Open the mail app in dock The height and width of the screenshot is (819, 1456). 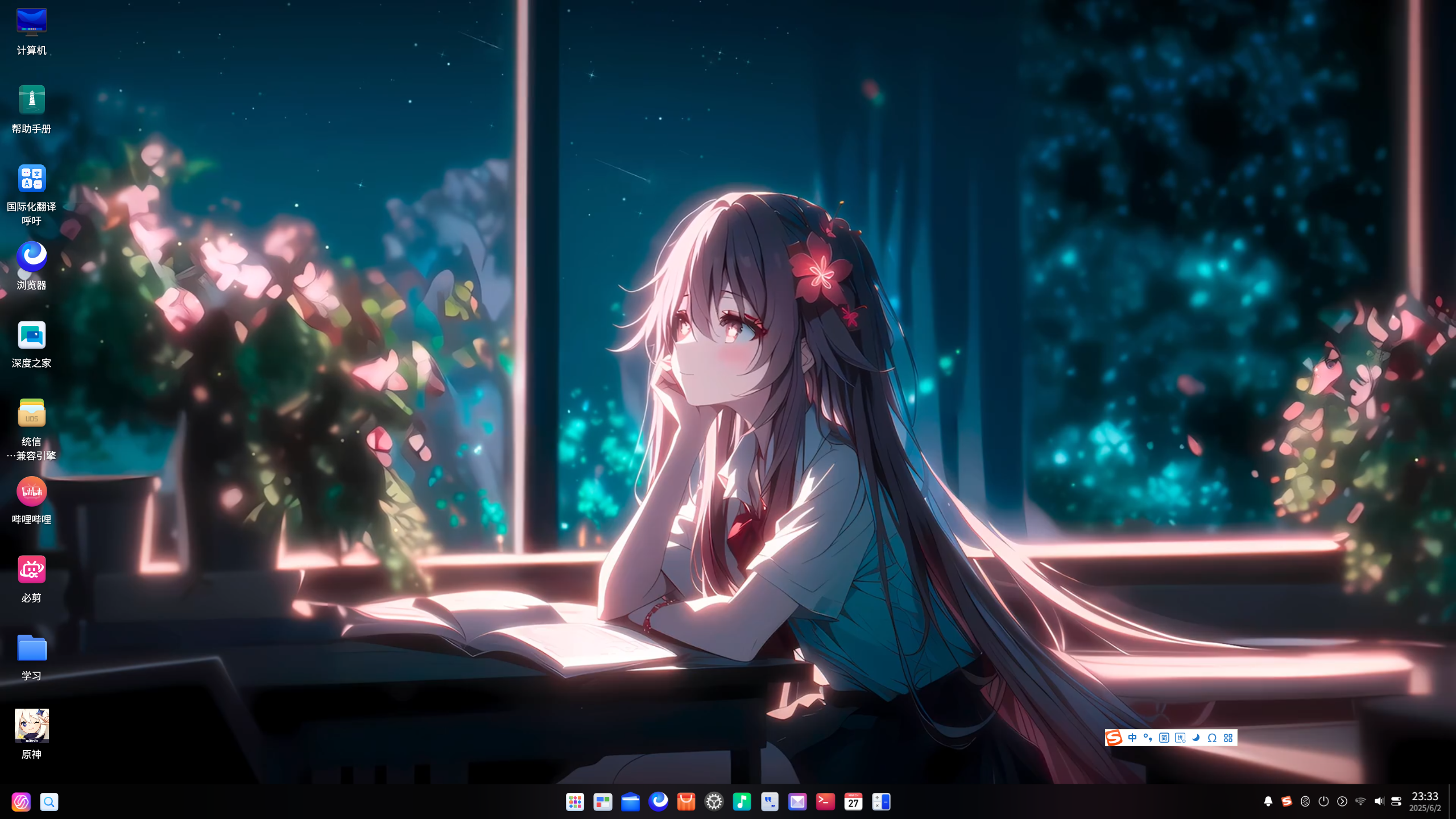(x=798, y=802)
